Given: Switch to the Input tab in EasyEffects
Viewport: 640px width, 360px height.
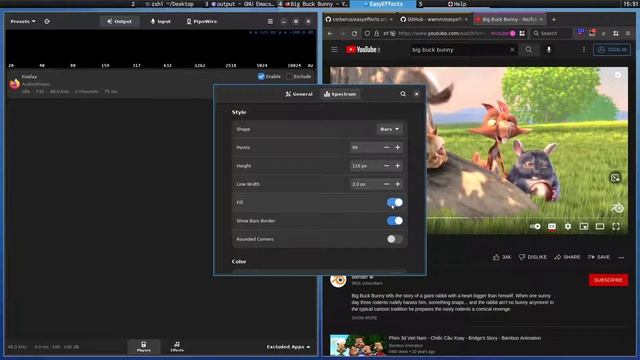Looking at the screenshot, I should pos(160,21).
